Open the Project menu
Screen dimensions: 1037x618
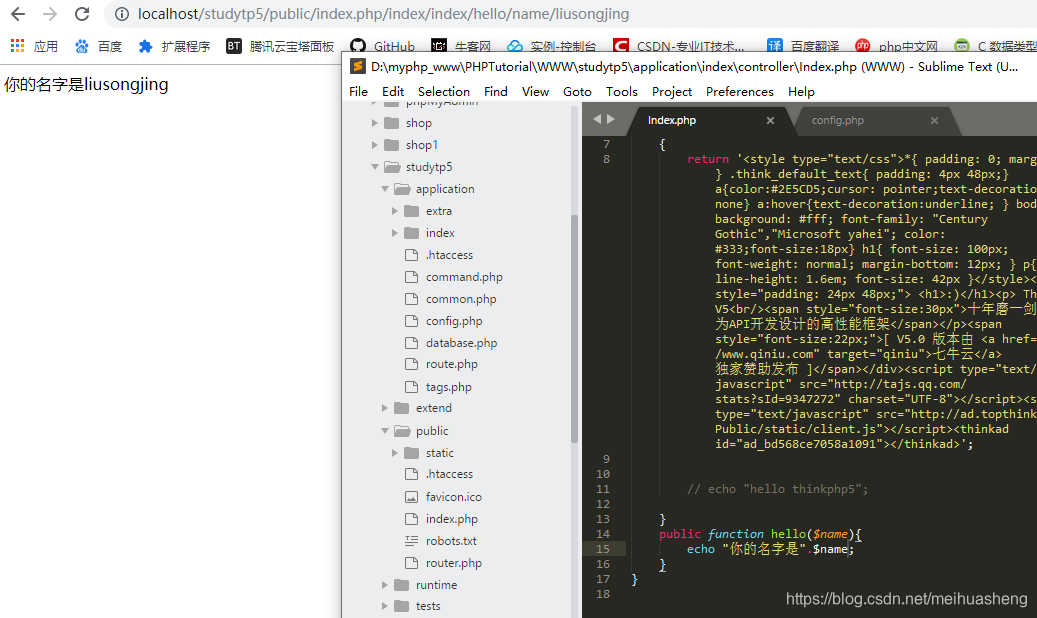672,92
